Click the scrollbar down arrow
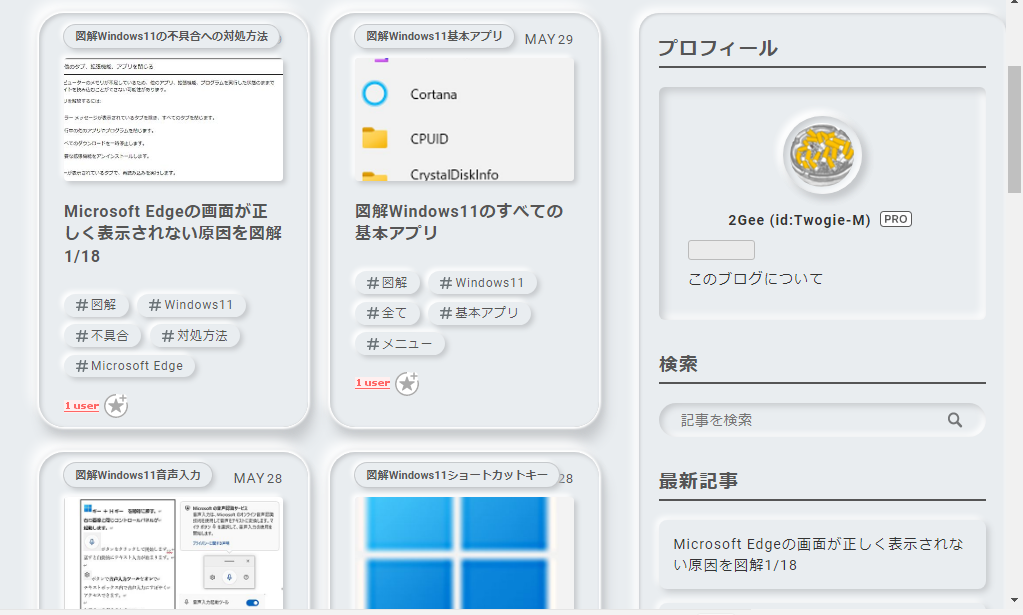 click(1014, 599)
